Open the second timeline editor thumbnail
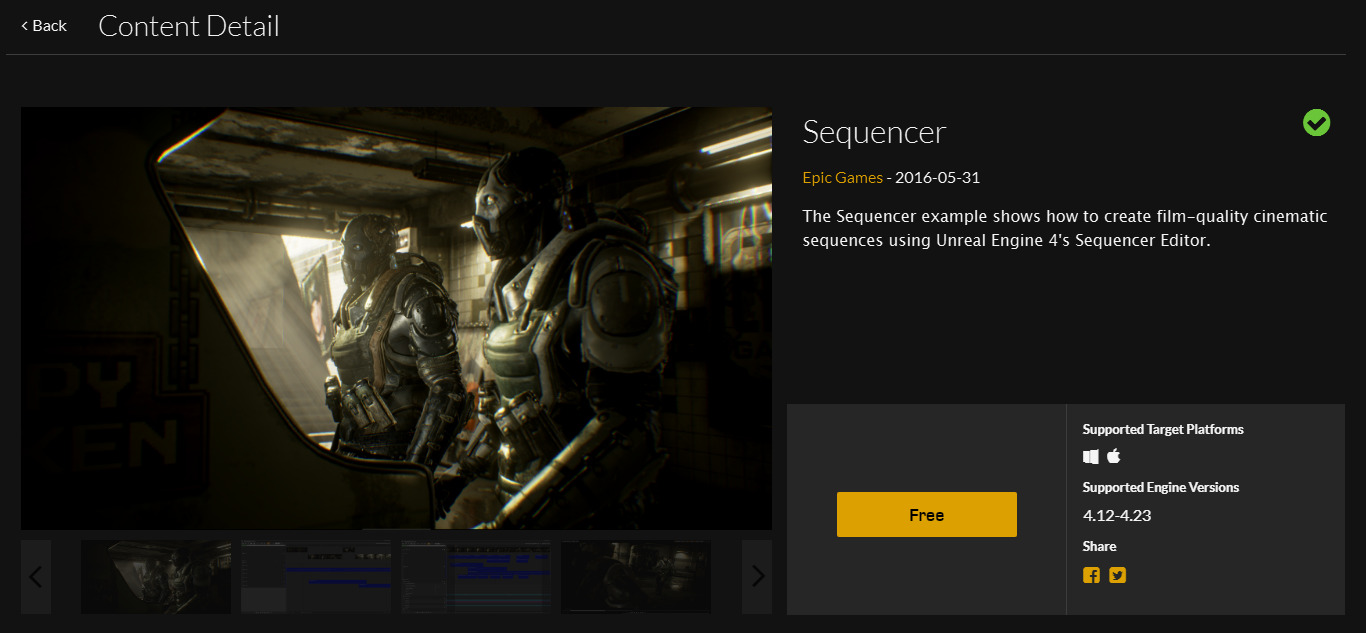 click(x=315, y=577)
